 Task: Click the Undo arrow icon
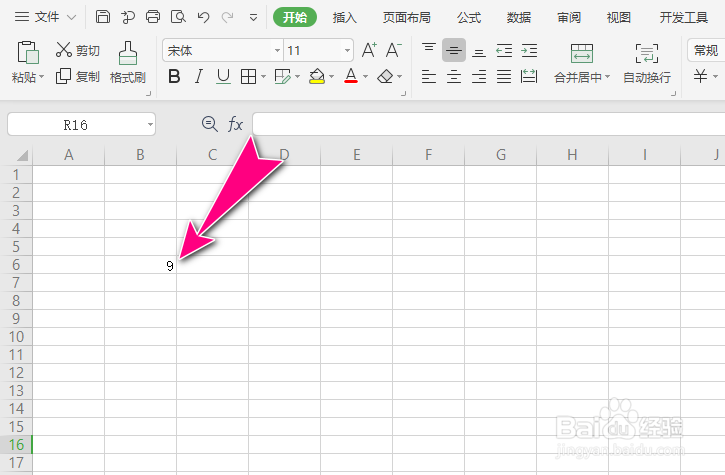click(x=203, y=18)
